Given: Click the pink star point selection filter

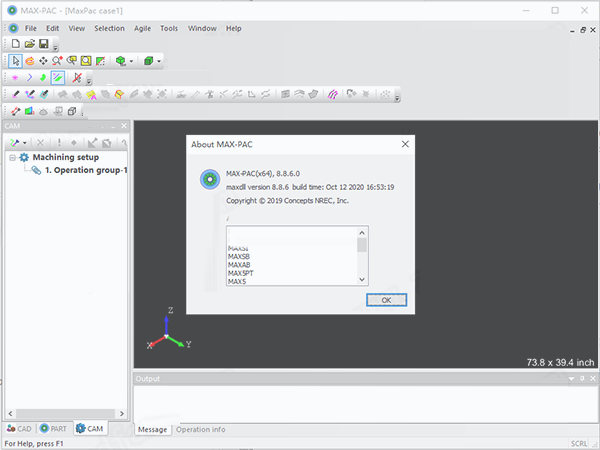Looking at the screenshot, I should pos(15,78).
